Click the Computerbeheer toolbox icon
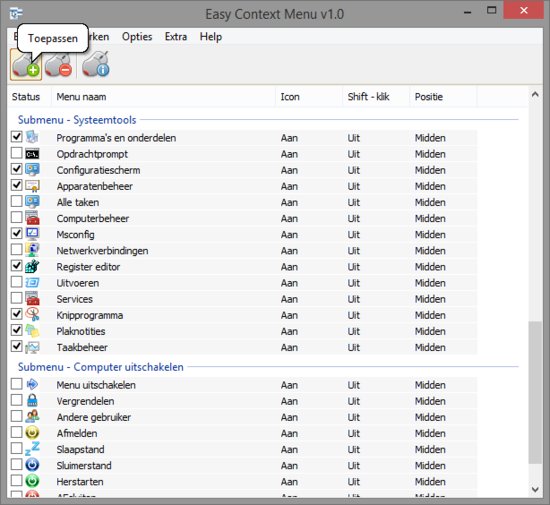The height and width of the screenshot is (505, 550). (x=32, y=218)
